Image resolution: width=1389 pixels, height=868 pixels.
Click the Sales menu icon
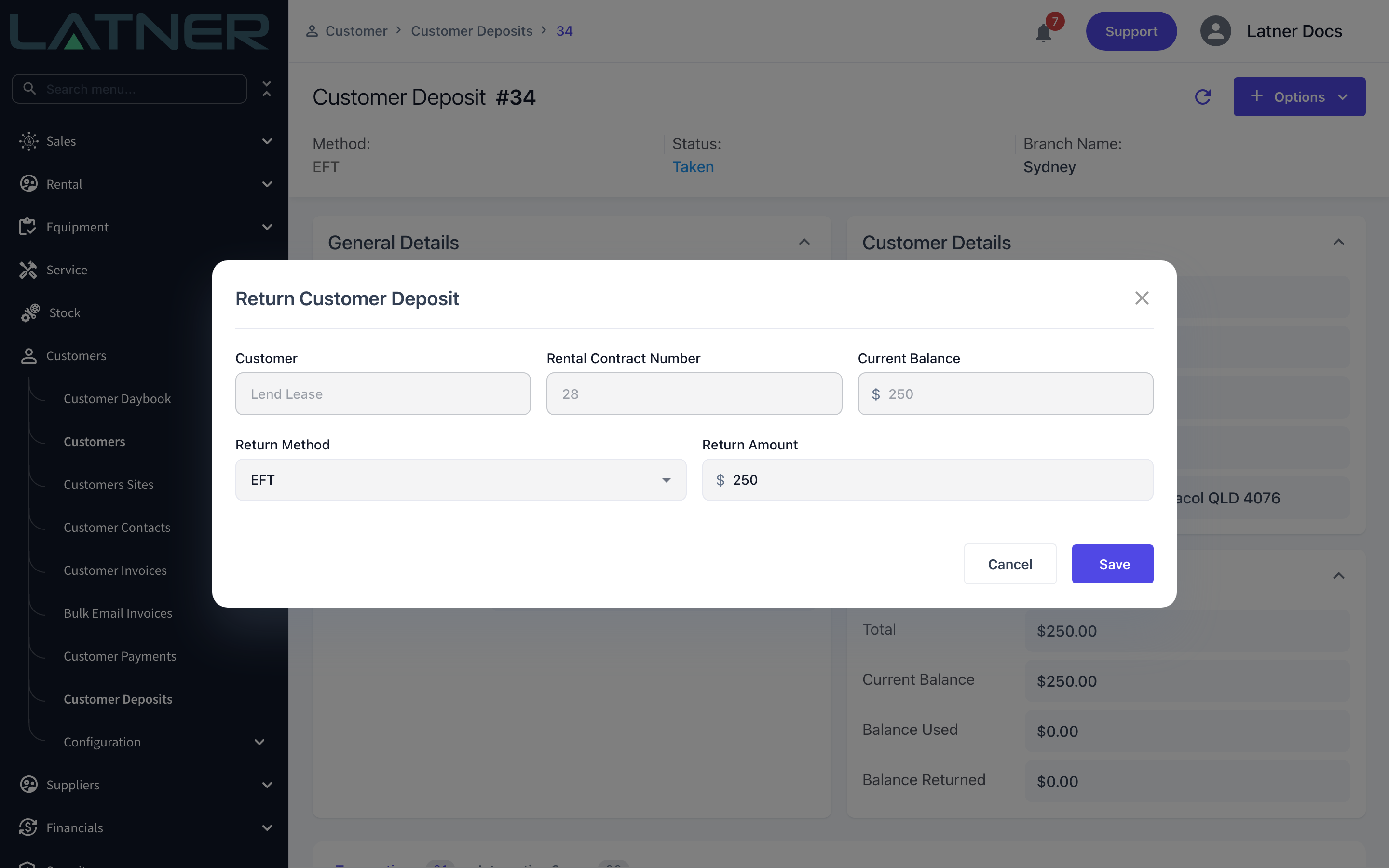[x=28, y=141]
